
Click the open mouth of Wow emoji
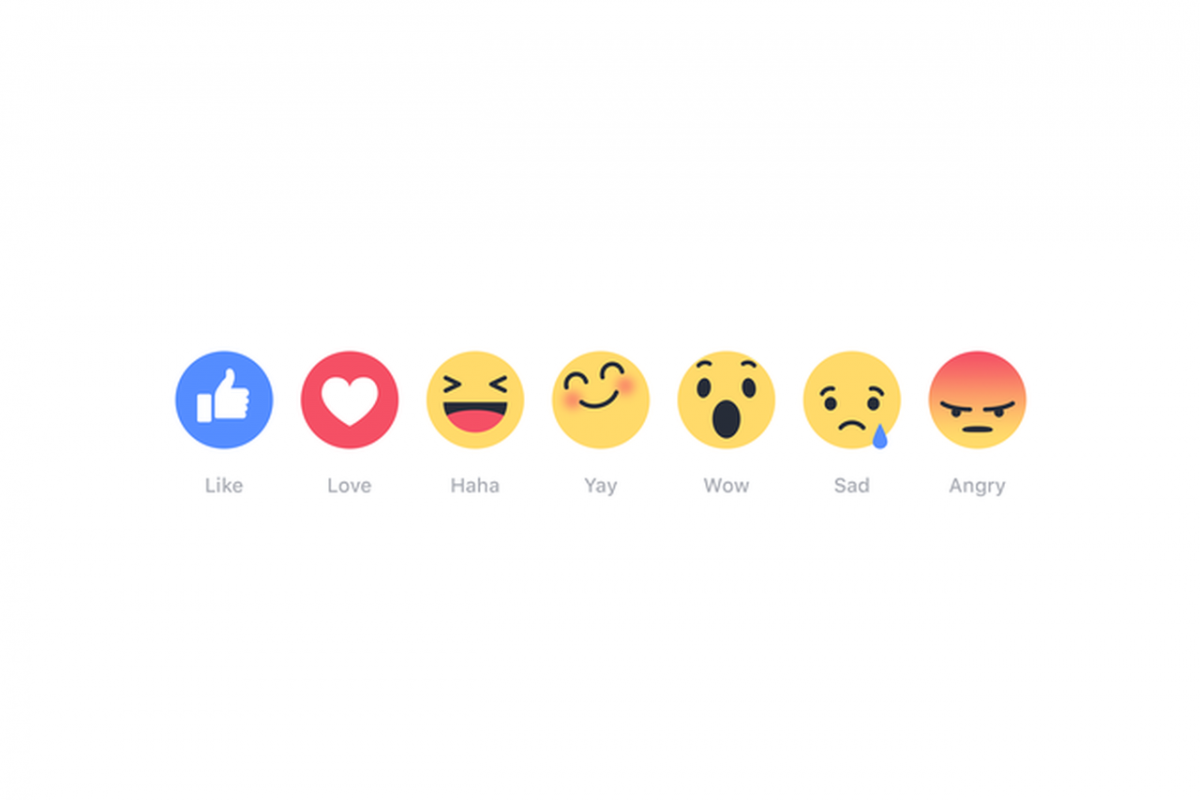coord(726,420)
